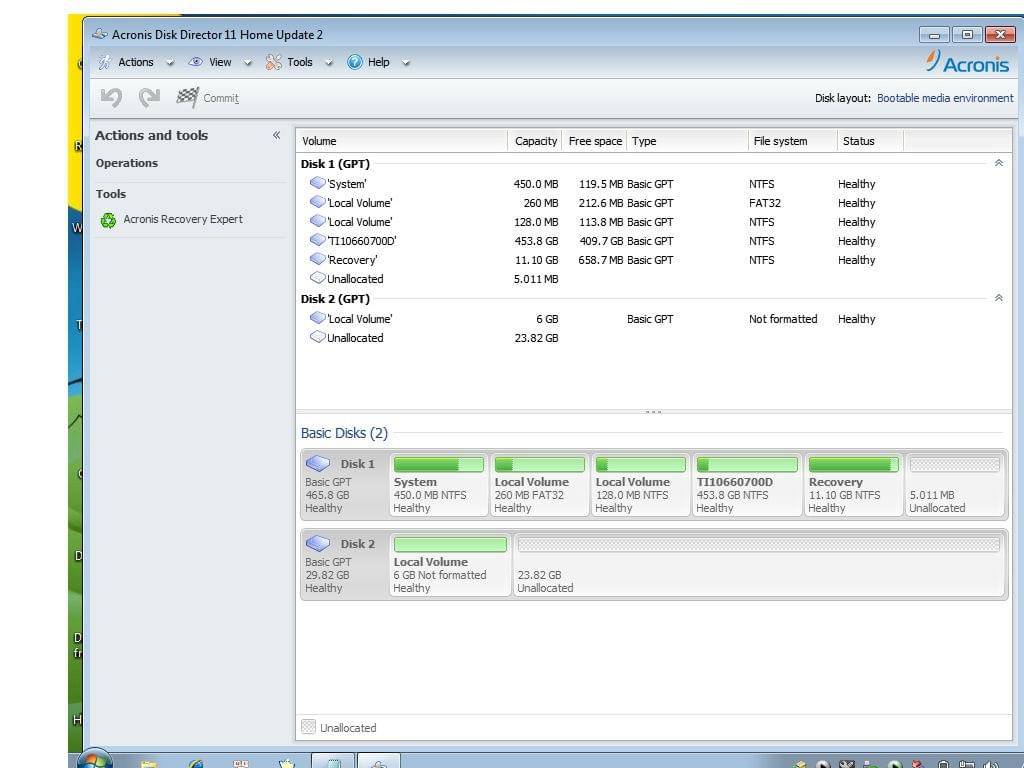Select the TI10660700D 453.8 GB NTFS block
1024x768 pixels.
[x=747, y=485]
